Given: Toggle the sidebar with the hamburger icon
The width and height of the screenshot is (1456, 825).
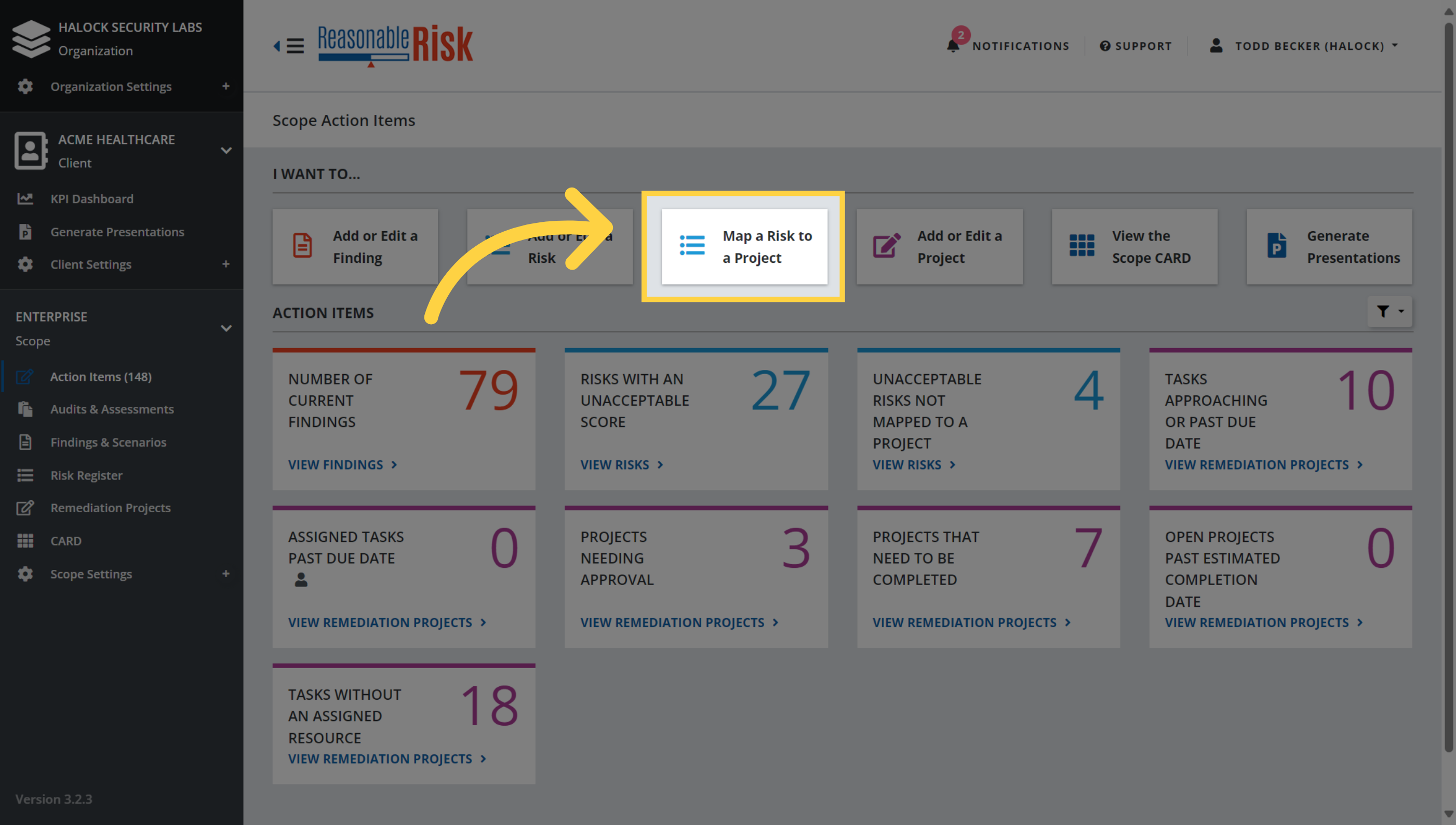Looking at the screenshot, I should [x=295, y=45].
